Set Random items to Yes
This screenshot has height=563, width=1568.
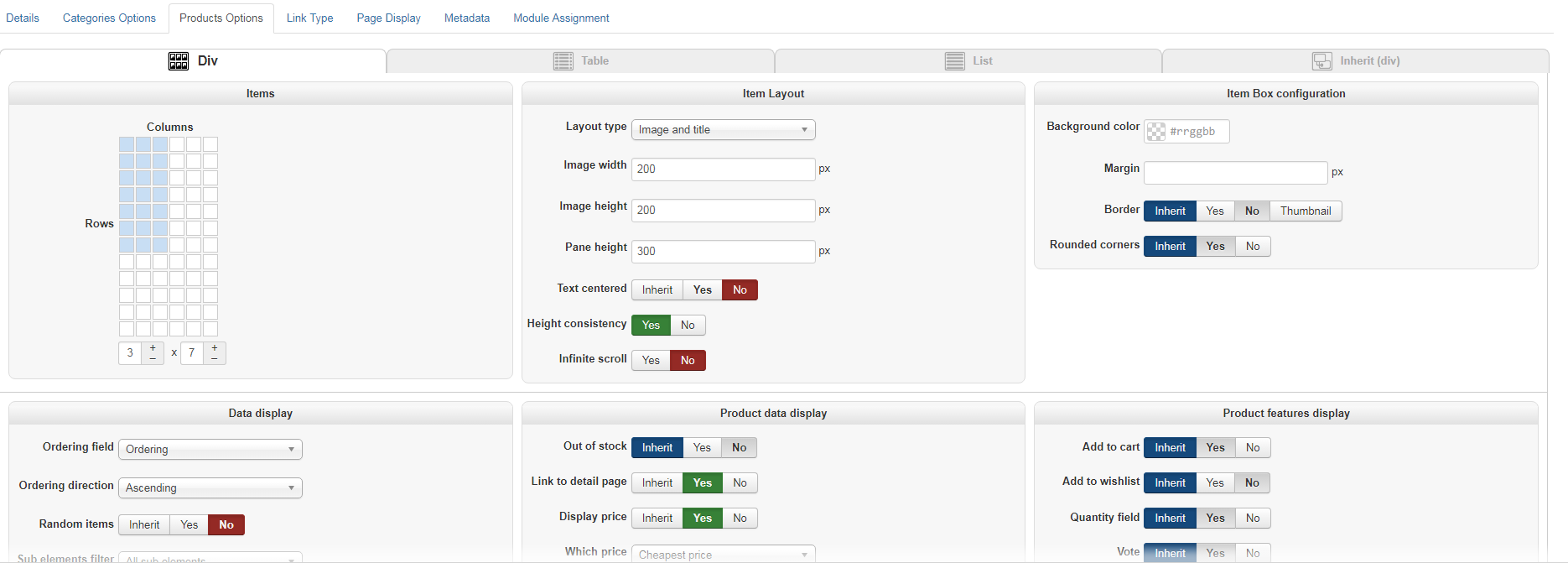click(190, 525)
